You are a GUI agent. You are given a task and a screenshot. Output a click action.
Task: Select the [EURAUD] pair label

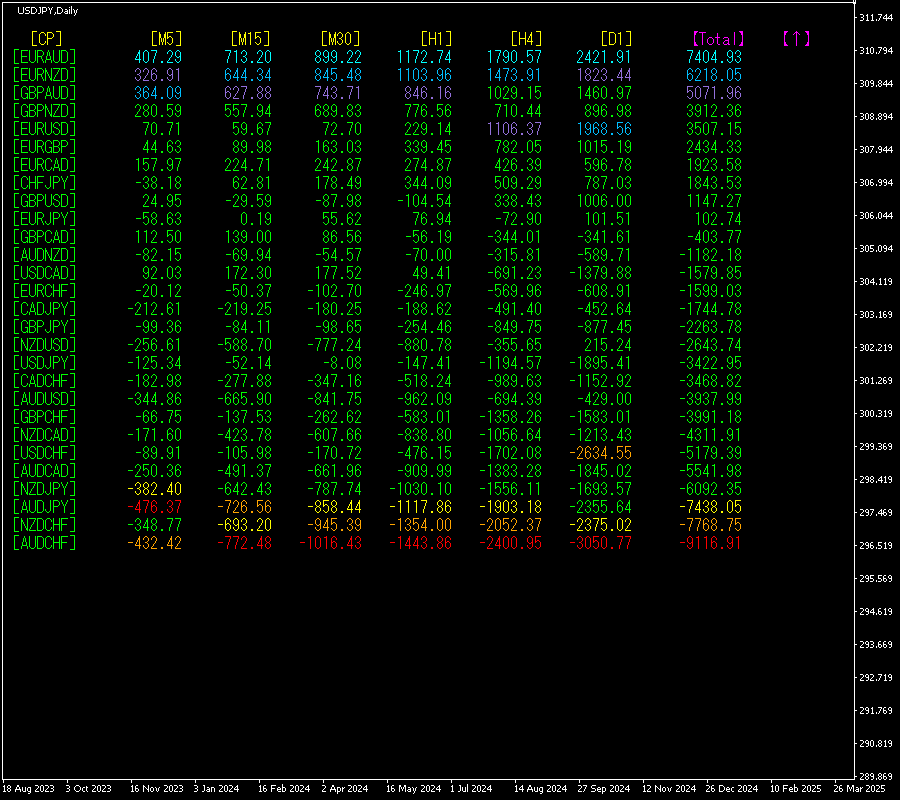(44, 57)
